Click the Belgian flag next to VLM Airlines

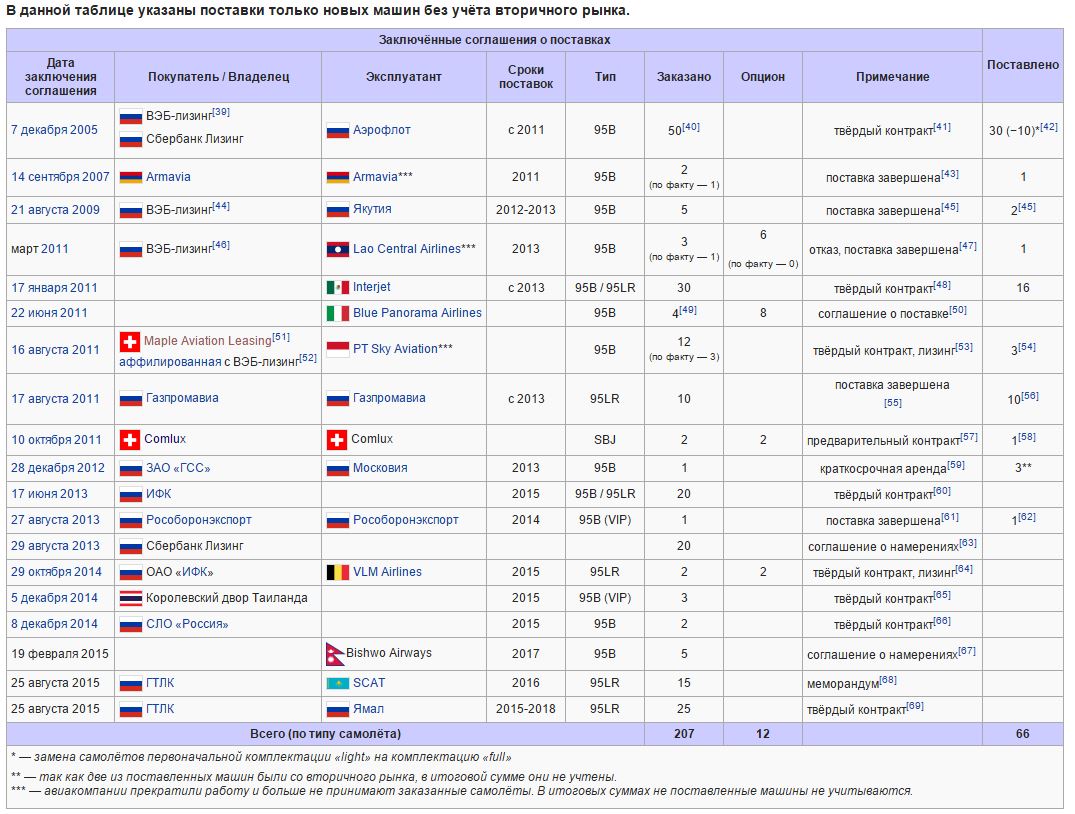[337, 572]
